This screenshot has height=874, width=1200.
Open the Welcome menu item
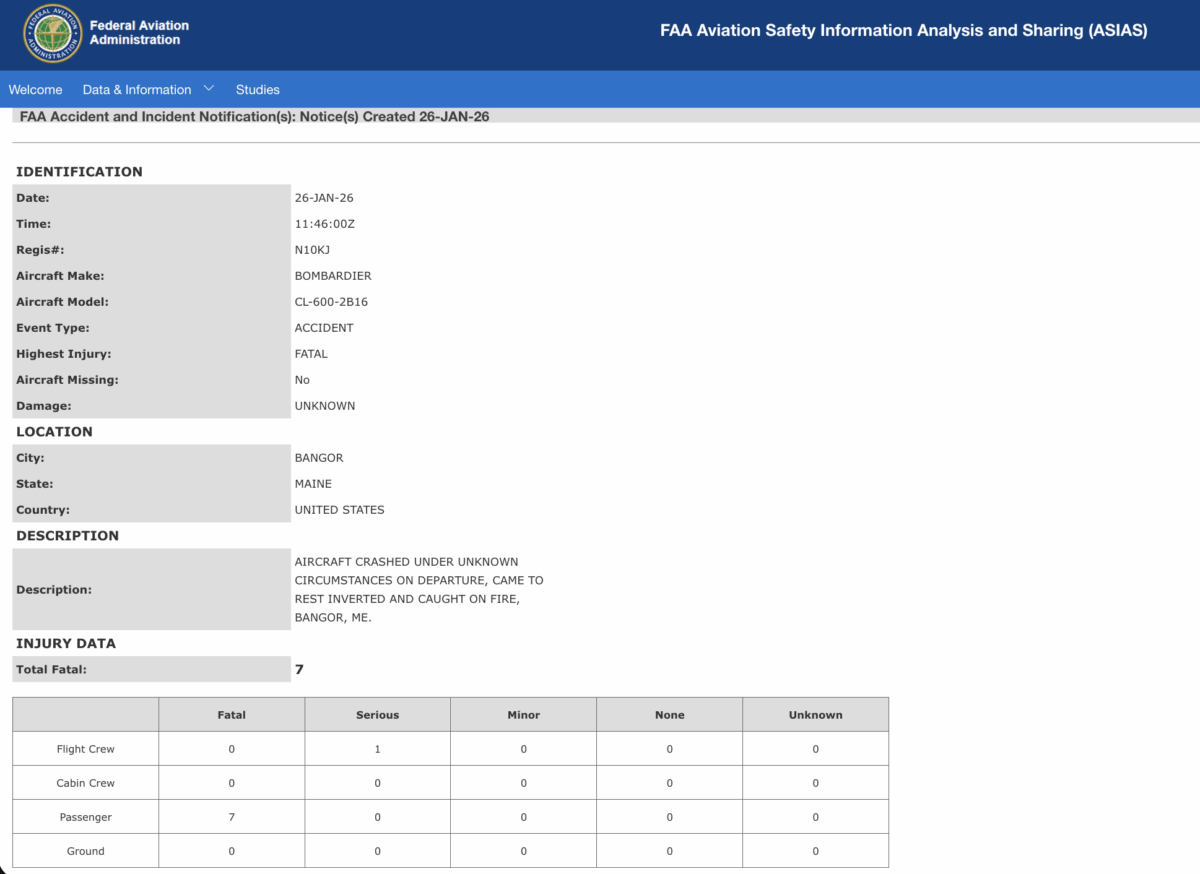click(35, 89)
